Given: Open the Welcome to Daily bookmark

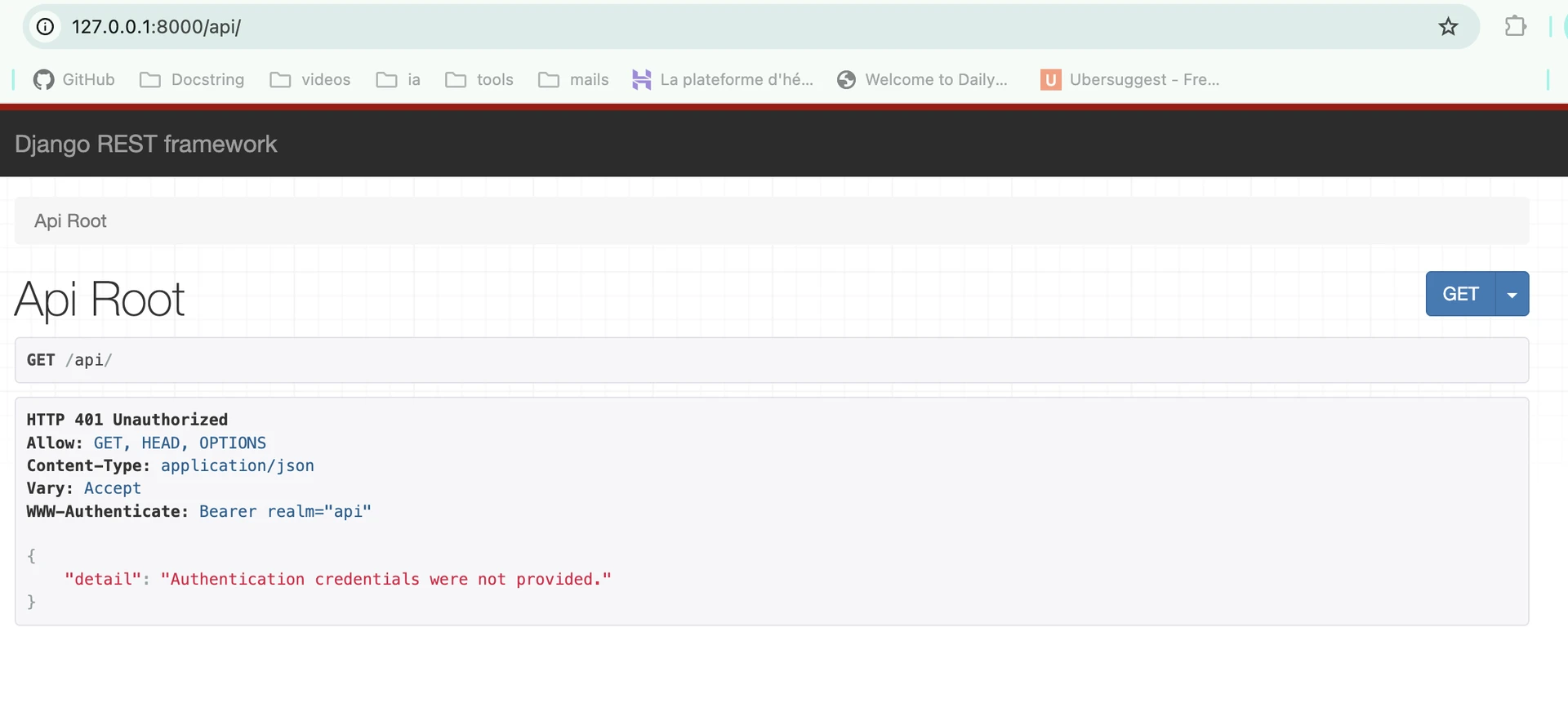Looking at the screenshot, I should point(923,79).
